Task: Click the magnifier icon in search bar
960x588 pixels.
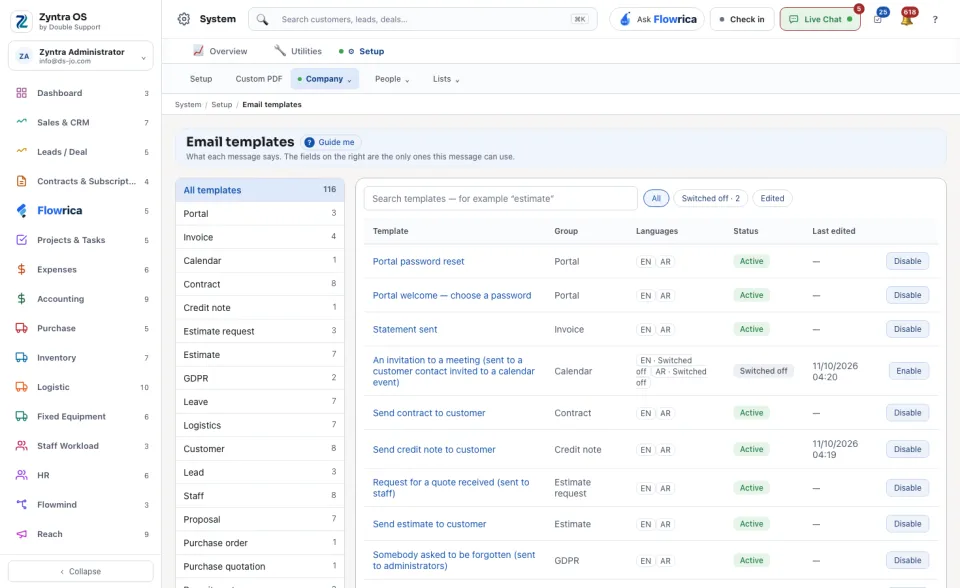Action: pos(262,20)
